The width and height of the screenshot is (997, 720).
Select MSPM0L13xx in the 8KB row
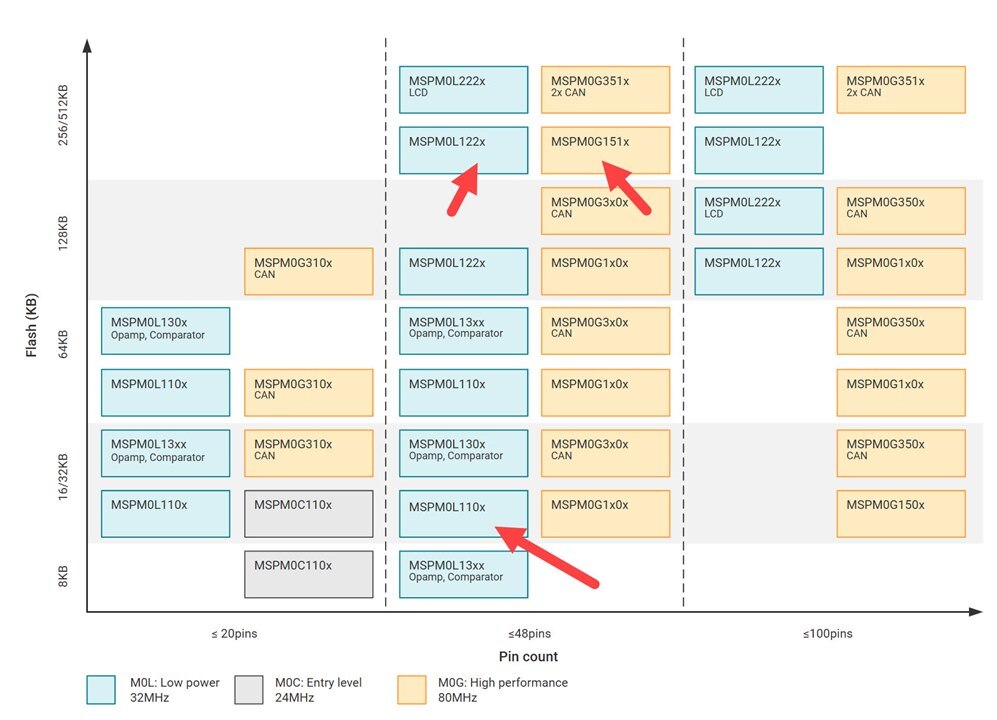pos(464,574)
